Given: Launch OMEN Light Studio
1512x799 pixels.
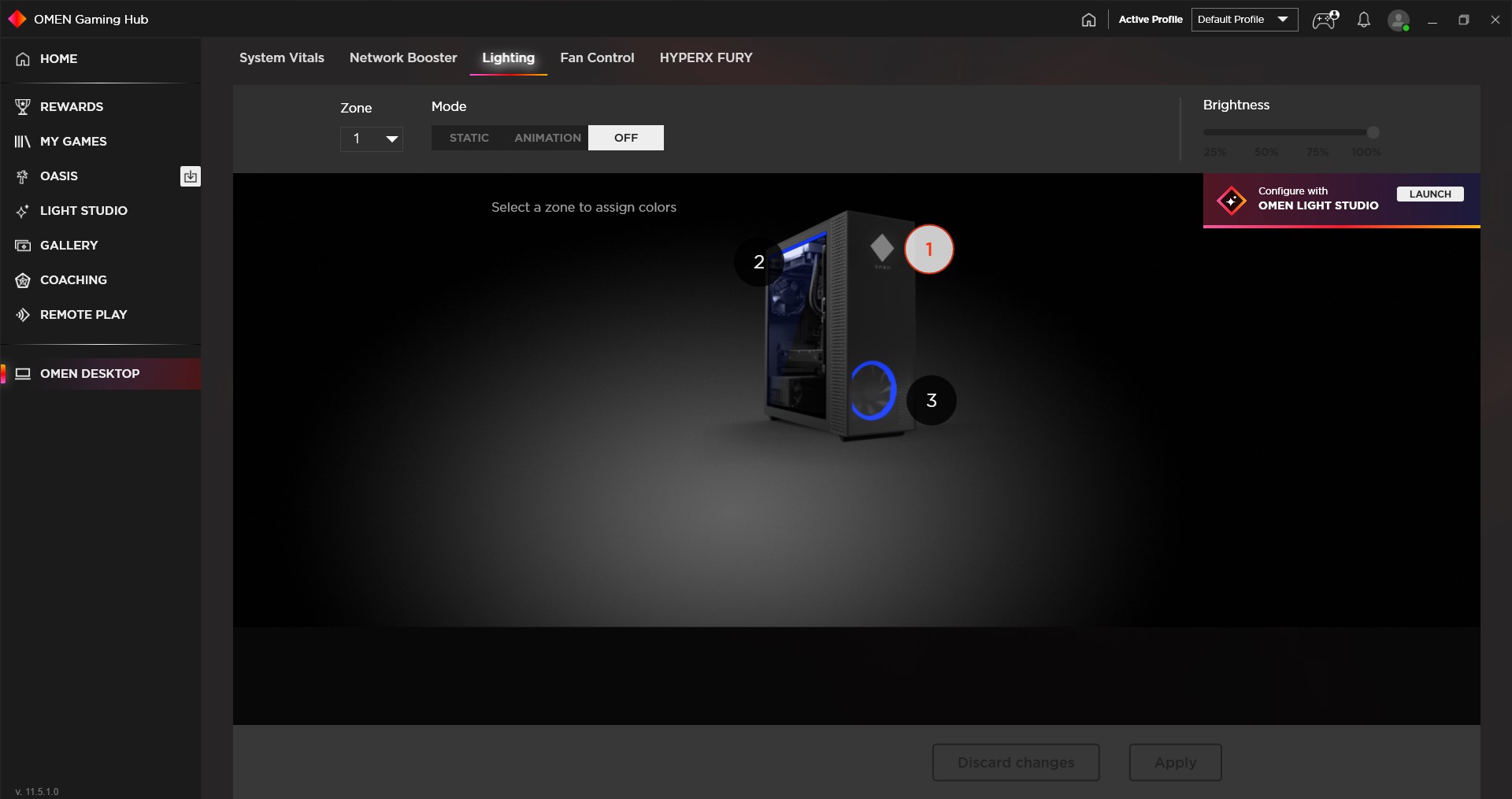Looking at the screenshot, I should 1430,194.
